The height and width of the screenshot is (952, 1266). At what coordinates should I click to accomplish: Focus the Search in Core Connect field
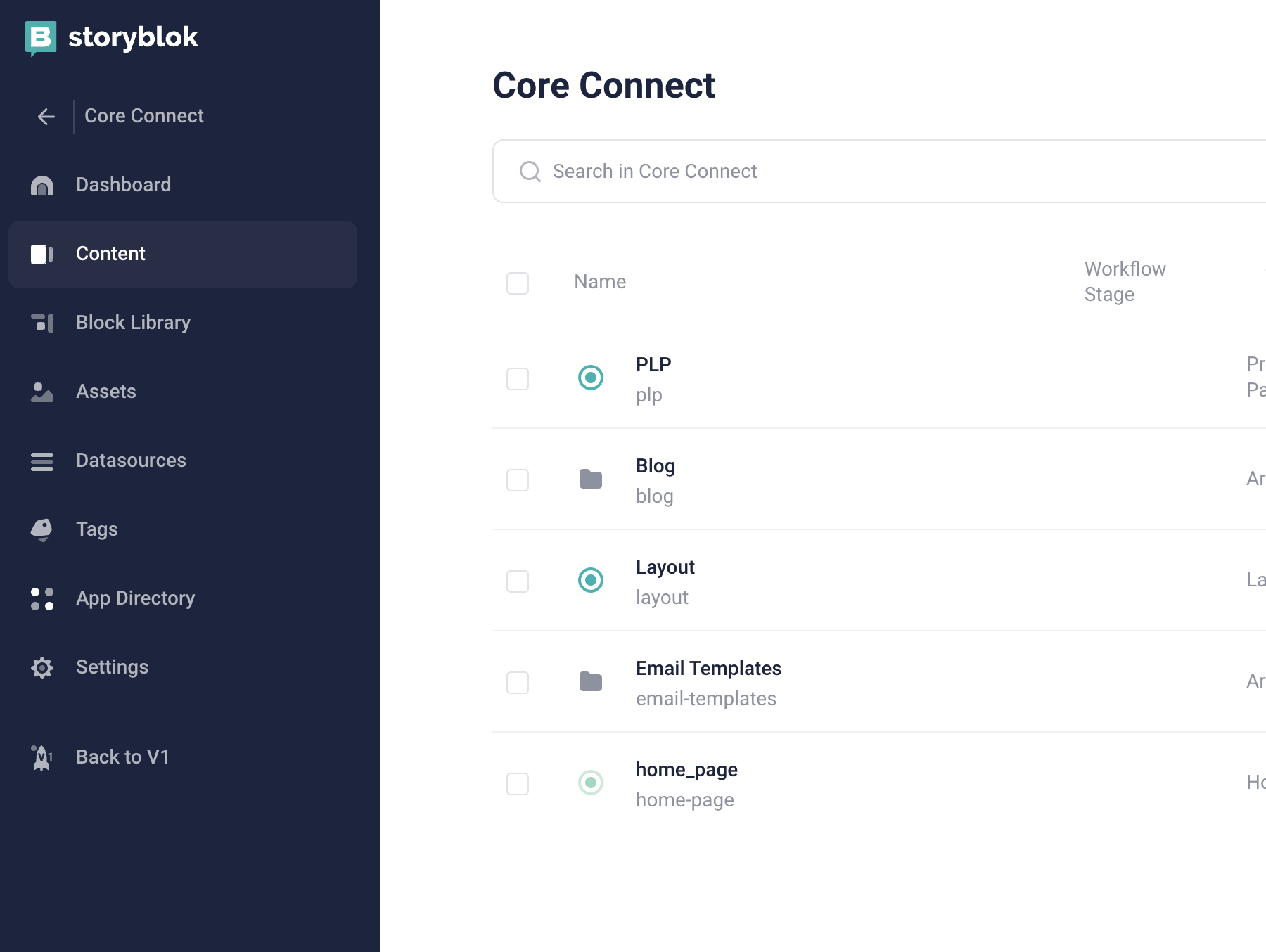[x=844, y=172]
